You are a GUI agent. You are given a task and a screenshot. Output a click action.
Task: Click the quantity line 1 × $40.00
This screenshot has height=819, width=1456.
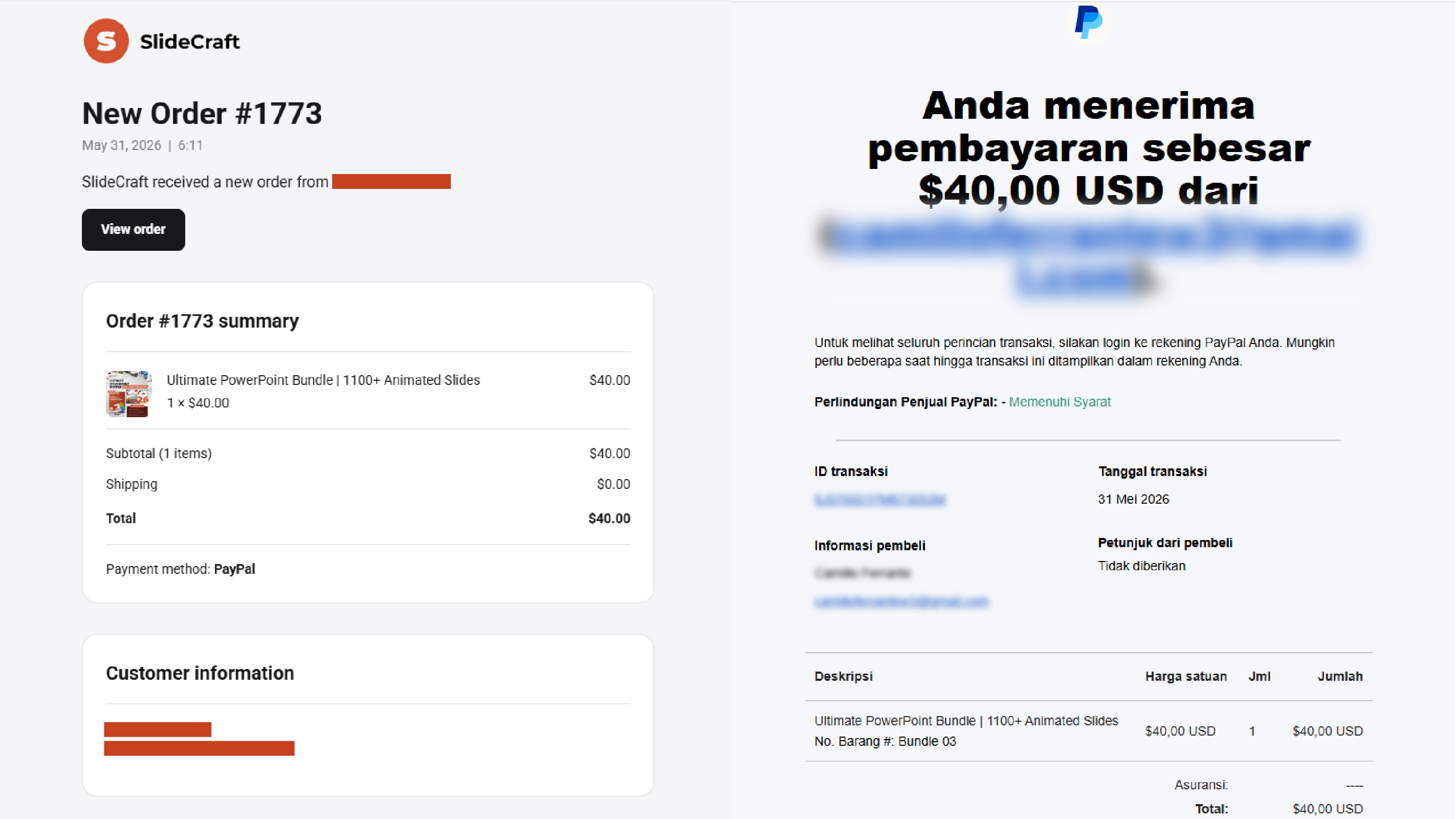198,403
